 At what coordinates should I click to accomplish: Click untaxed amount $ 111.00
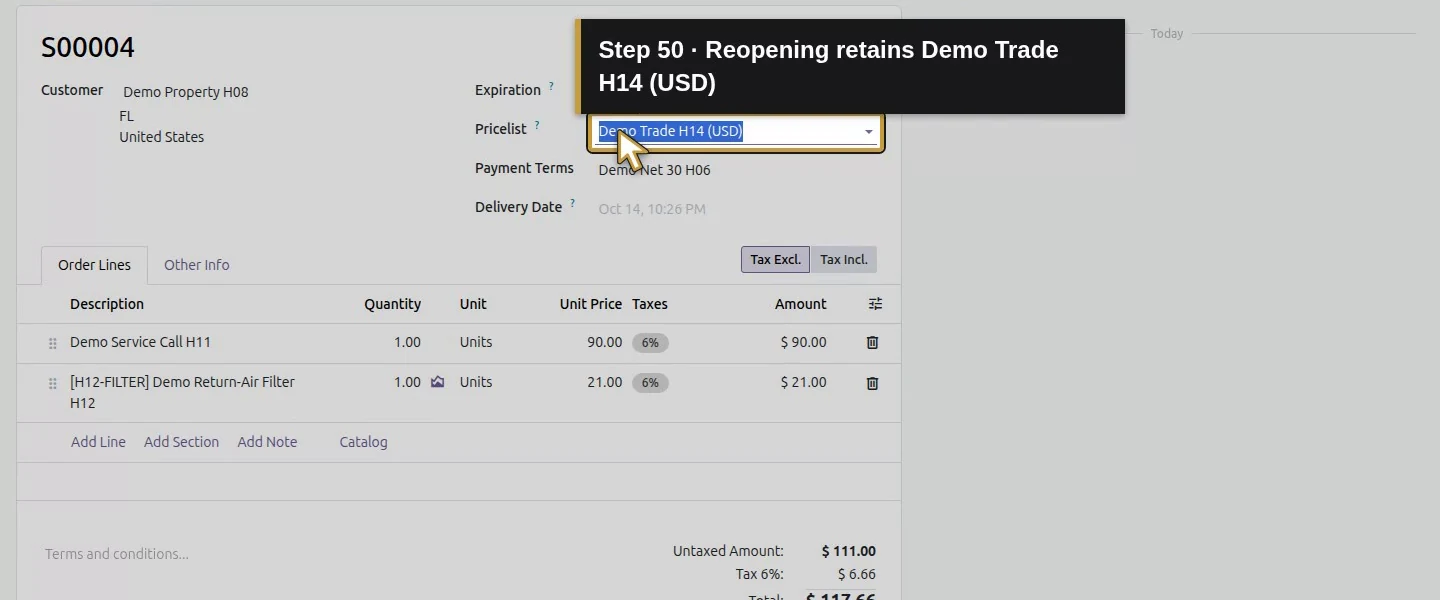point(848,551)
